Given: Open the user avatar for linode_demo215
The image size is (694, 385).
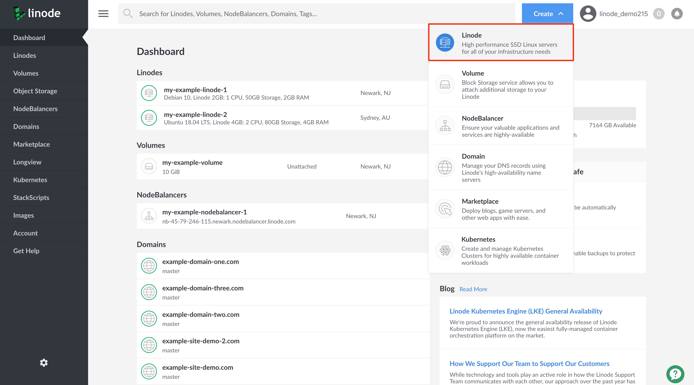Looking at the screenshot, I should coord(588,14).
